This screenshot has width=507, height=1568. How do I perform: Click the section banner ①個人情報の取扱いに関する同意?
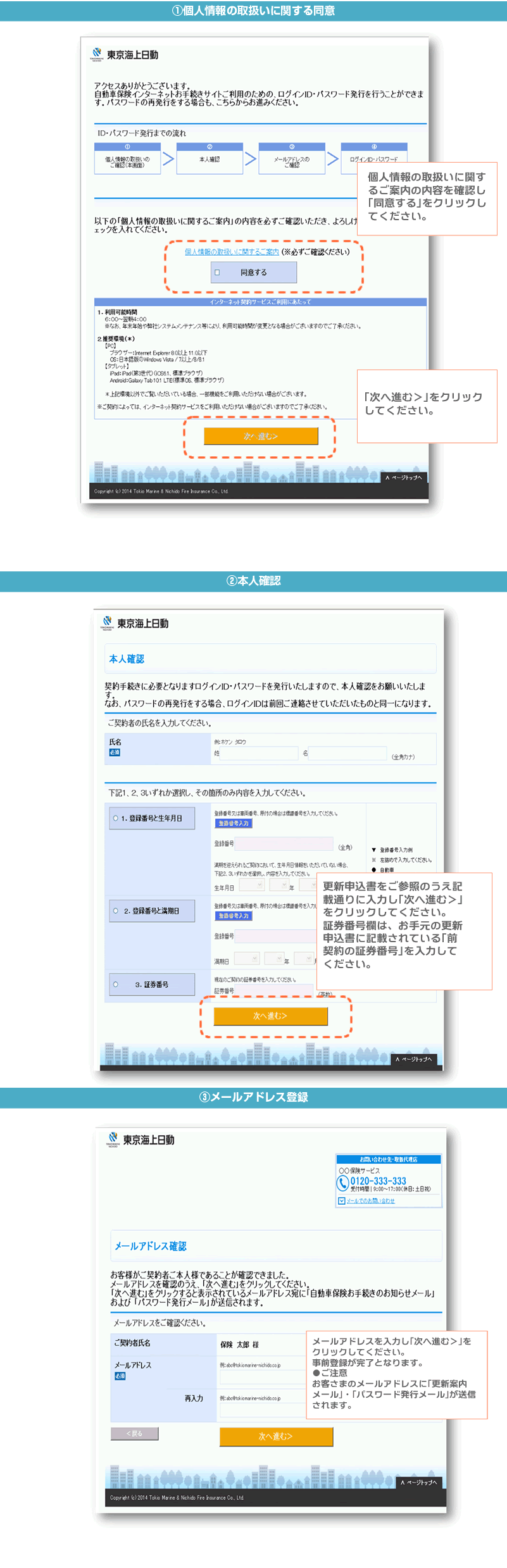(253, 11)
